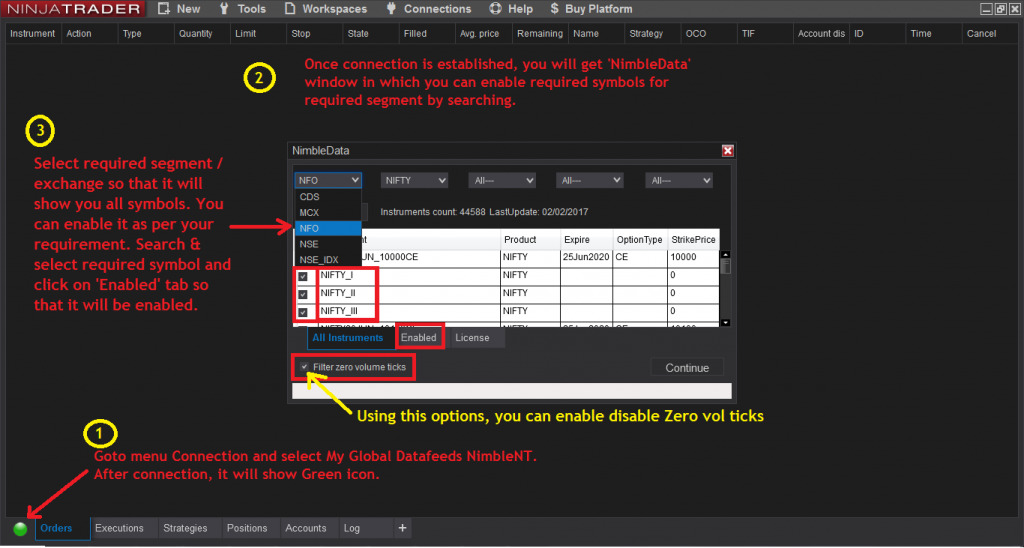Select MCX from exchange dropdown list
Image resolution: width=1024 pixels, height=548 pixels.
pos(310,213)
